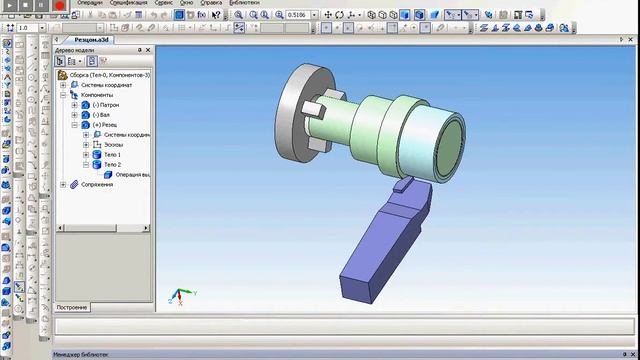Toggle shaded-with-edges display mode
This screenshot has height=360, width=640.
point(419,15)
